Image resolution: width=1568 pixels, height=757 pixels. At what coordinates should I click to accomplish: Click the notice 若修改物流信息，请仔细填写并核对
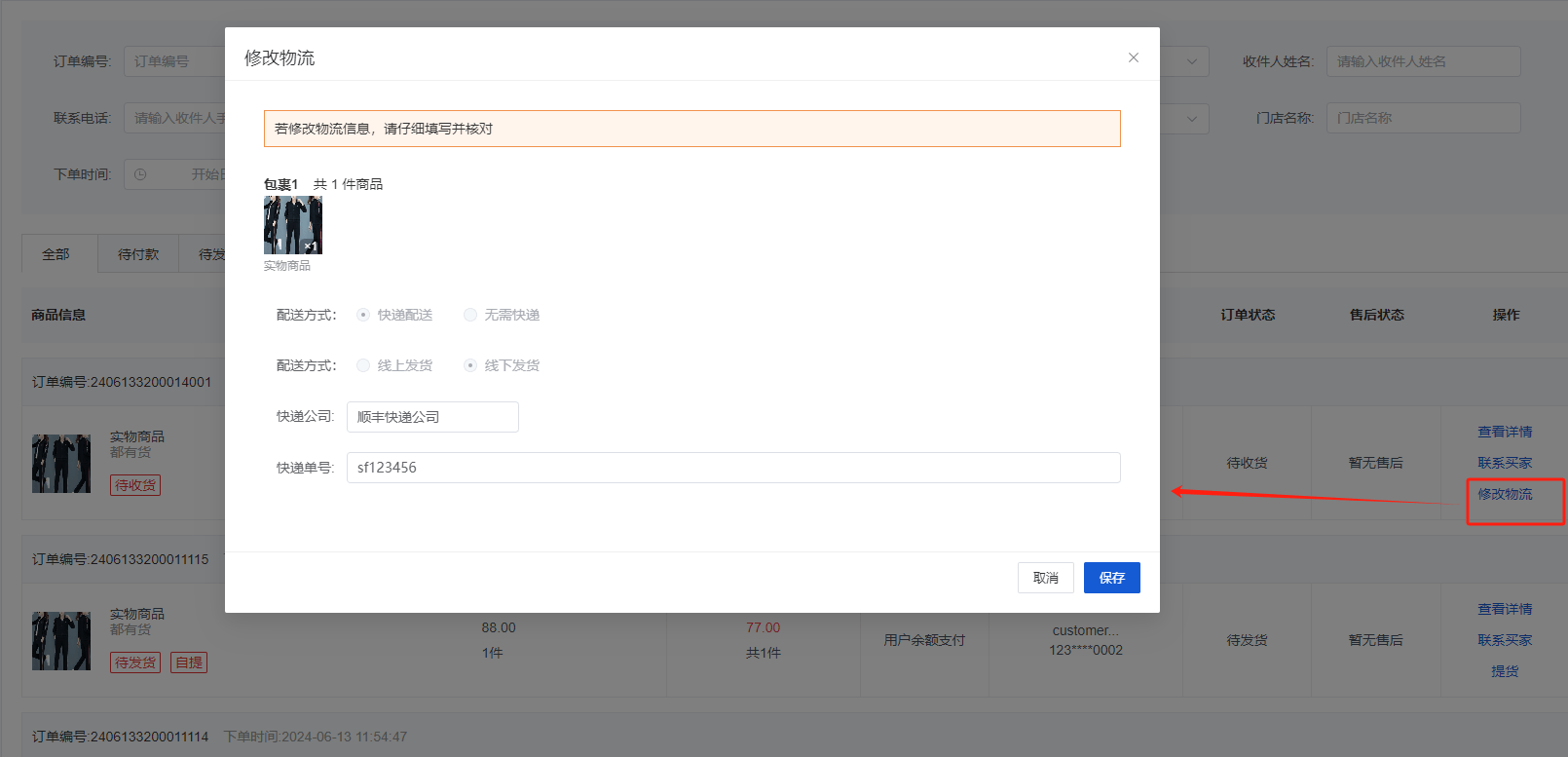point(692,129)
